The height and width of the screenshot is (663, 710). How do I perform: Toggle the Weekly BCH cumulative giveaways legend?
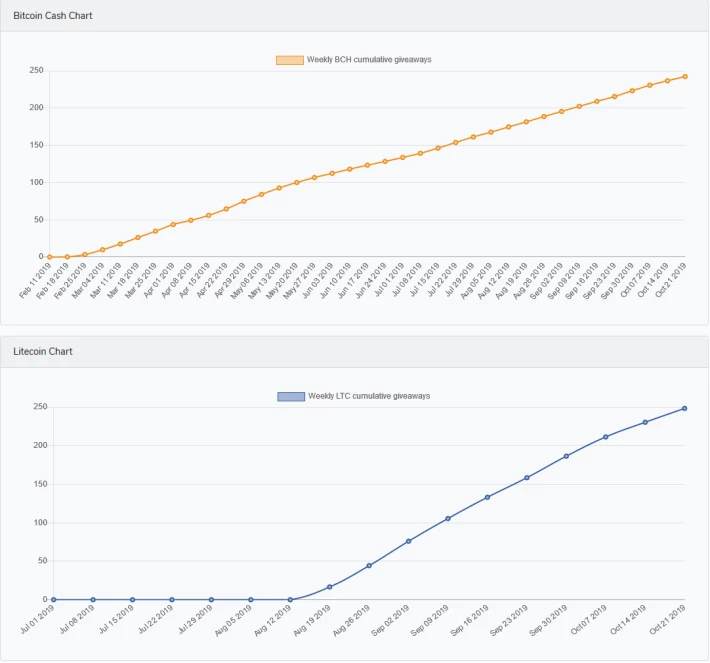click(x=354, y=60)
